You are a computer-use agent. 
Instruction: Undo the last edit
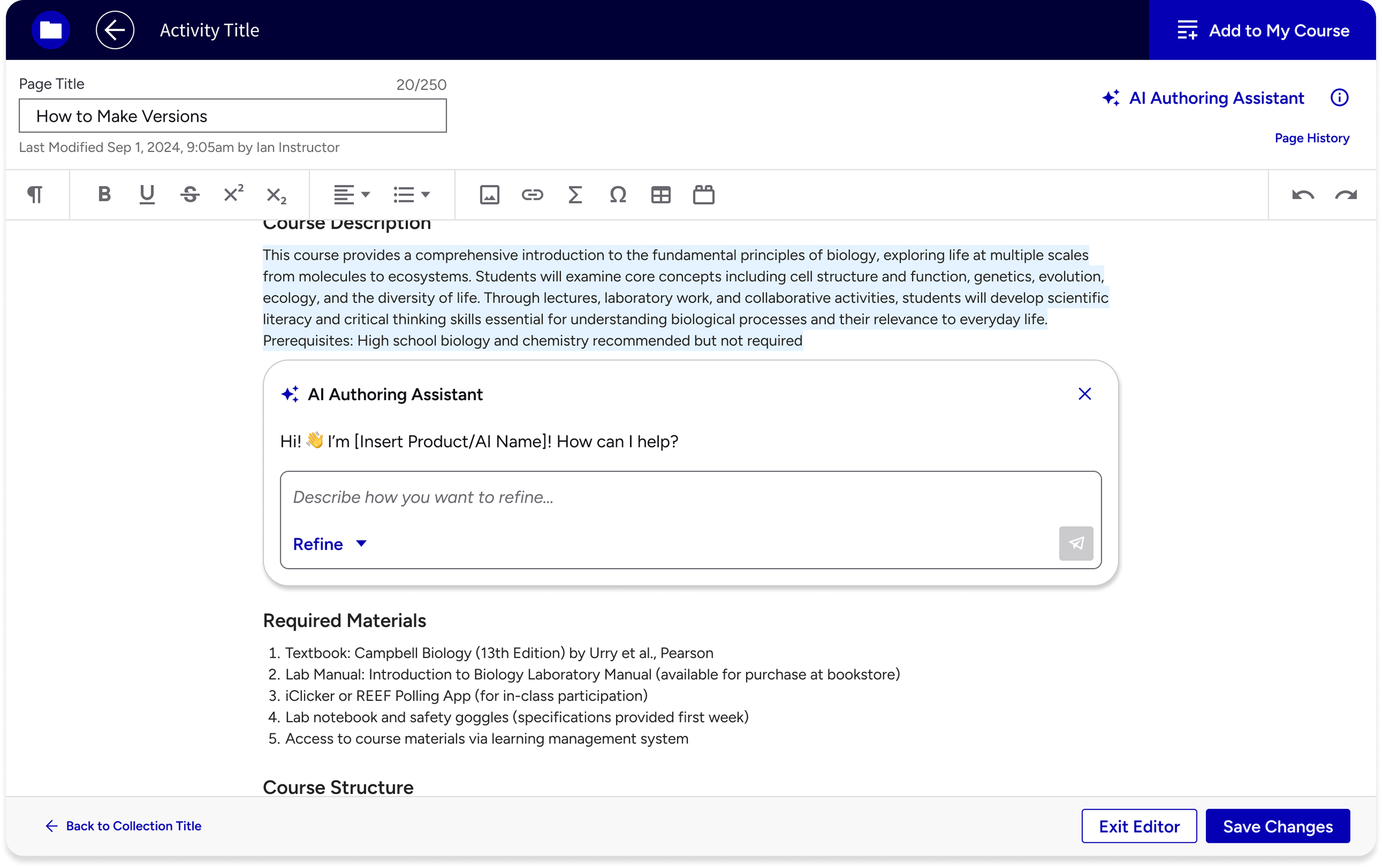[x=1303, y=195]
